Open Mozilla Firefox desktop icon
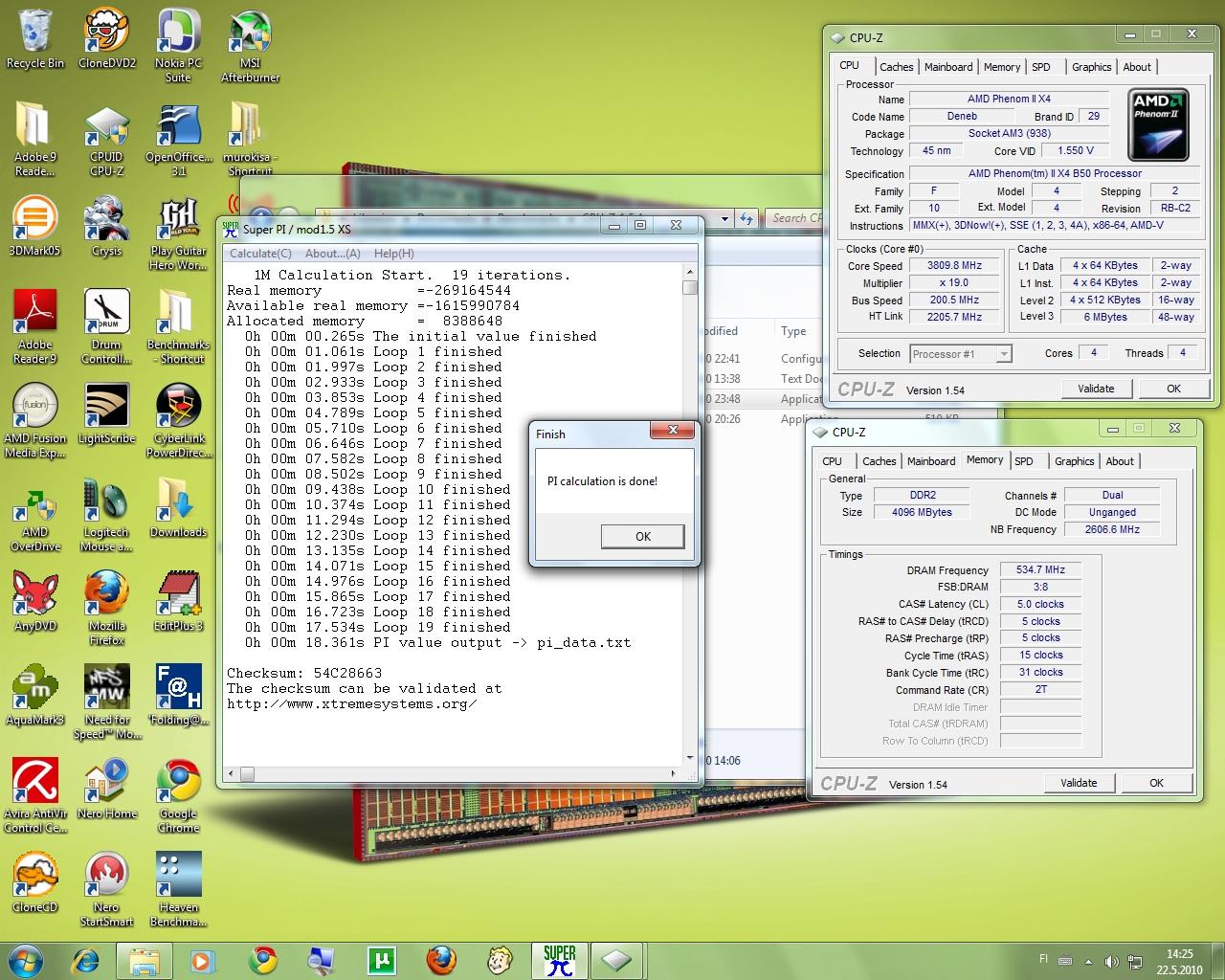This screenshot has height=980, width=1225. (106, 609)
